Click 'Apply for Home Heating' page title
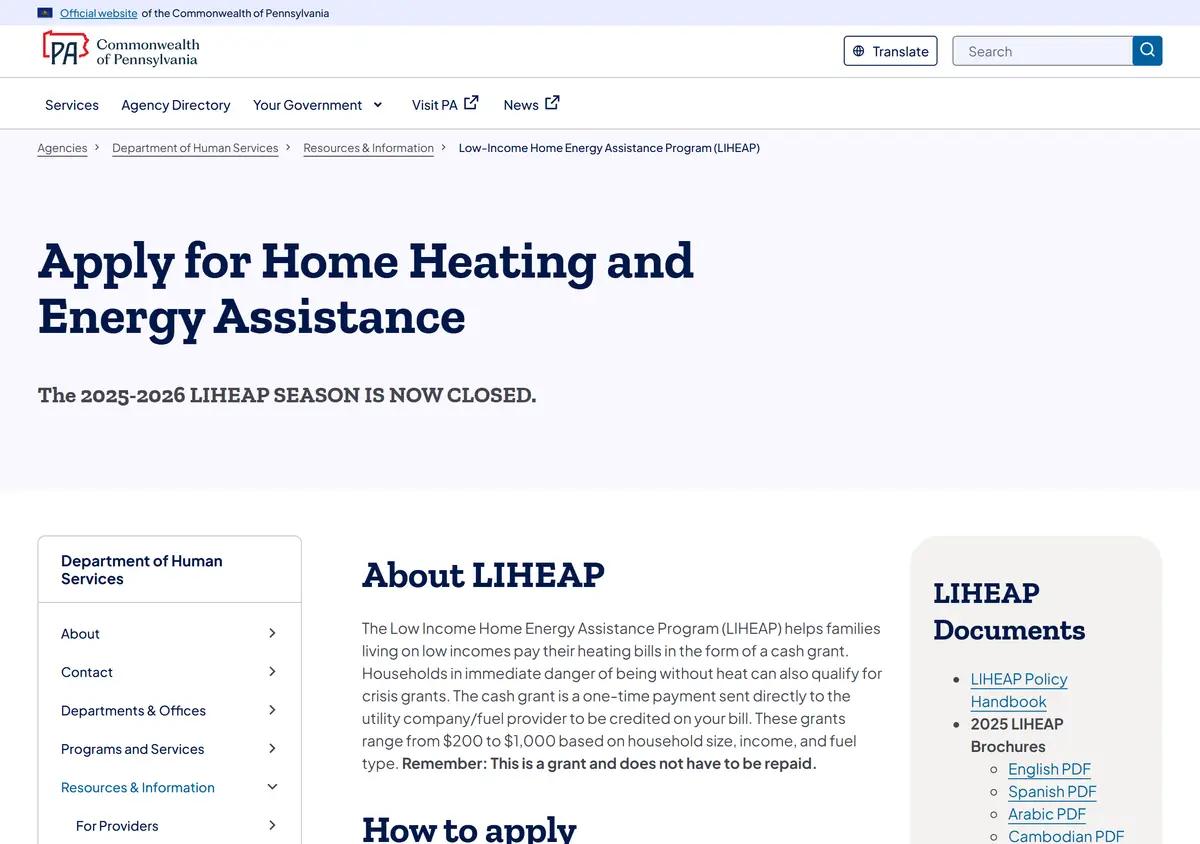 pos(366,288)
